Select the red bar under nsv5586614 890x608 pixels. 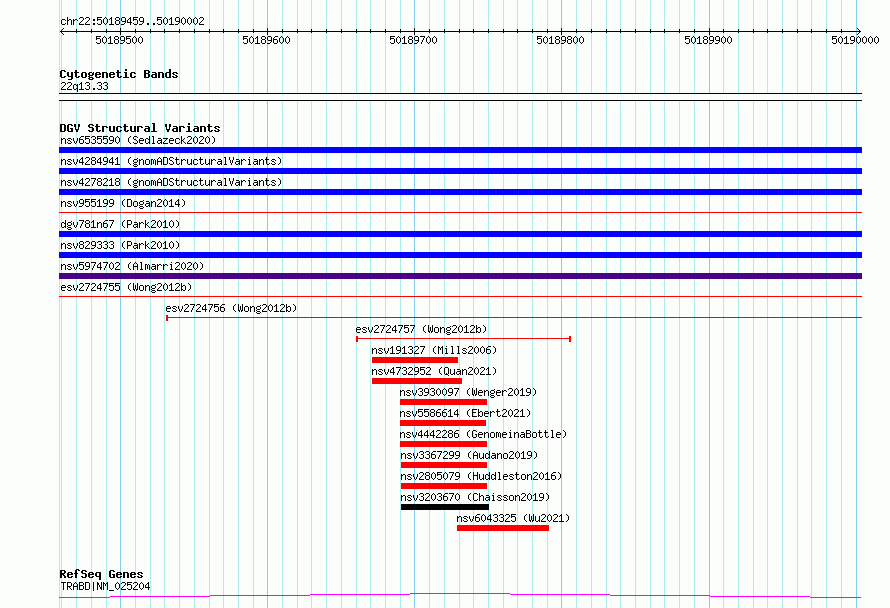(443, 423)
